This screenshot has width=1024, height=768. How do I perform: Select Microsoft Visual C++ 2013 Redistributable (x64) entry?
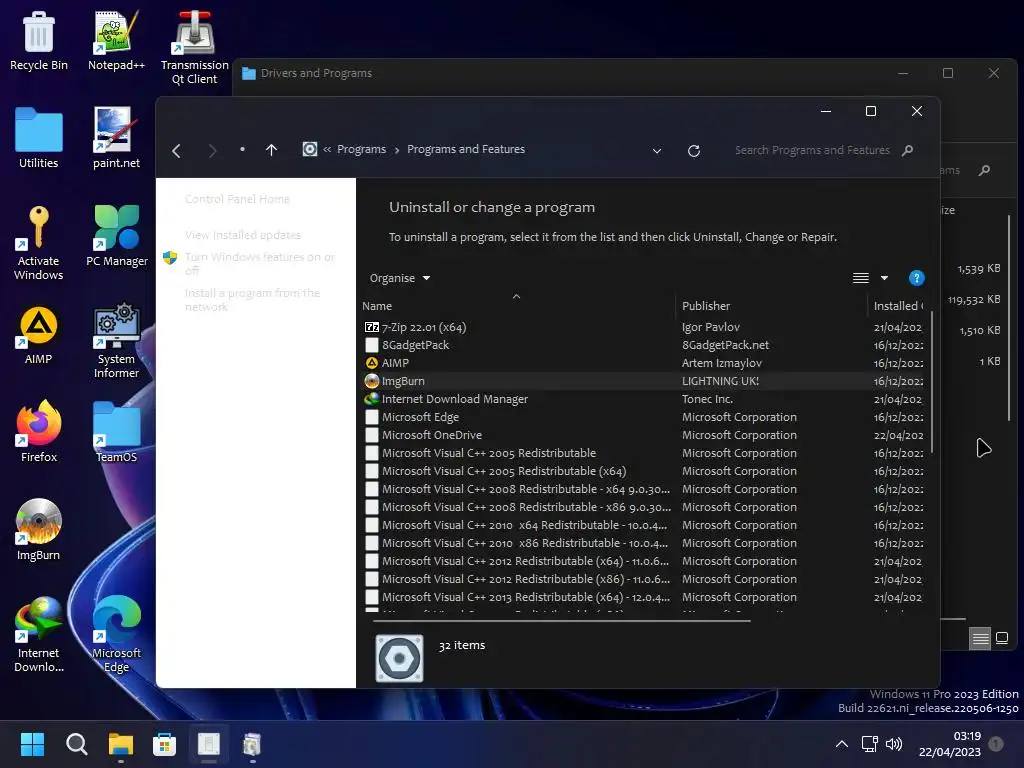coord(643,597)
